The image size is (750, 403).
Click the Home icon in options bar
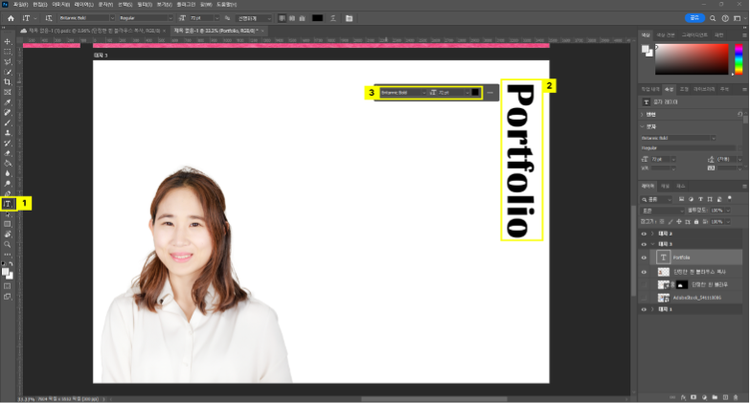[9, 18]
